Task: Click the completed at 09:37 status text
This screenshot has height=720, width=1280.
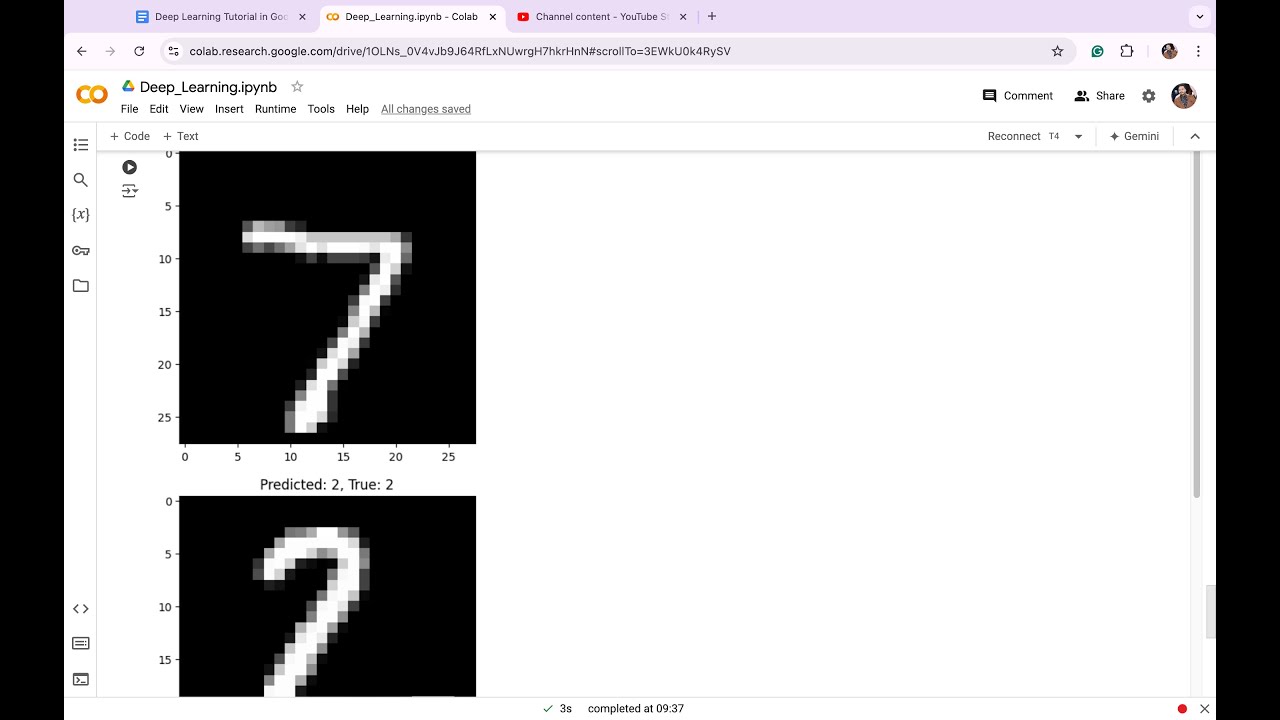Action: (x=636, y=709)
